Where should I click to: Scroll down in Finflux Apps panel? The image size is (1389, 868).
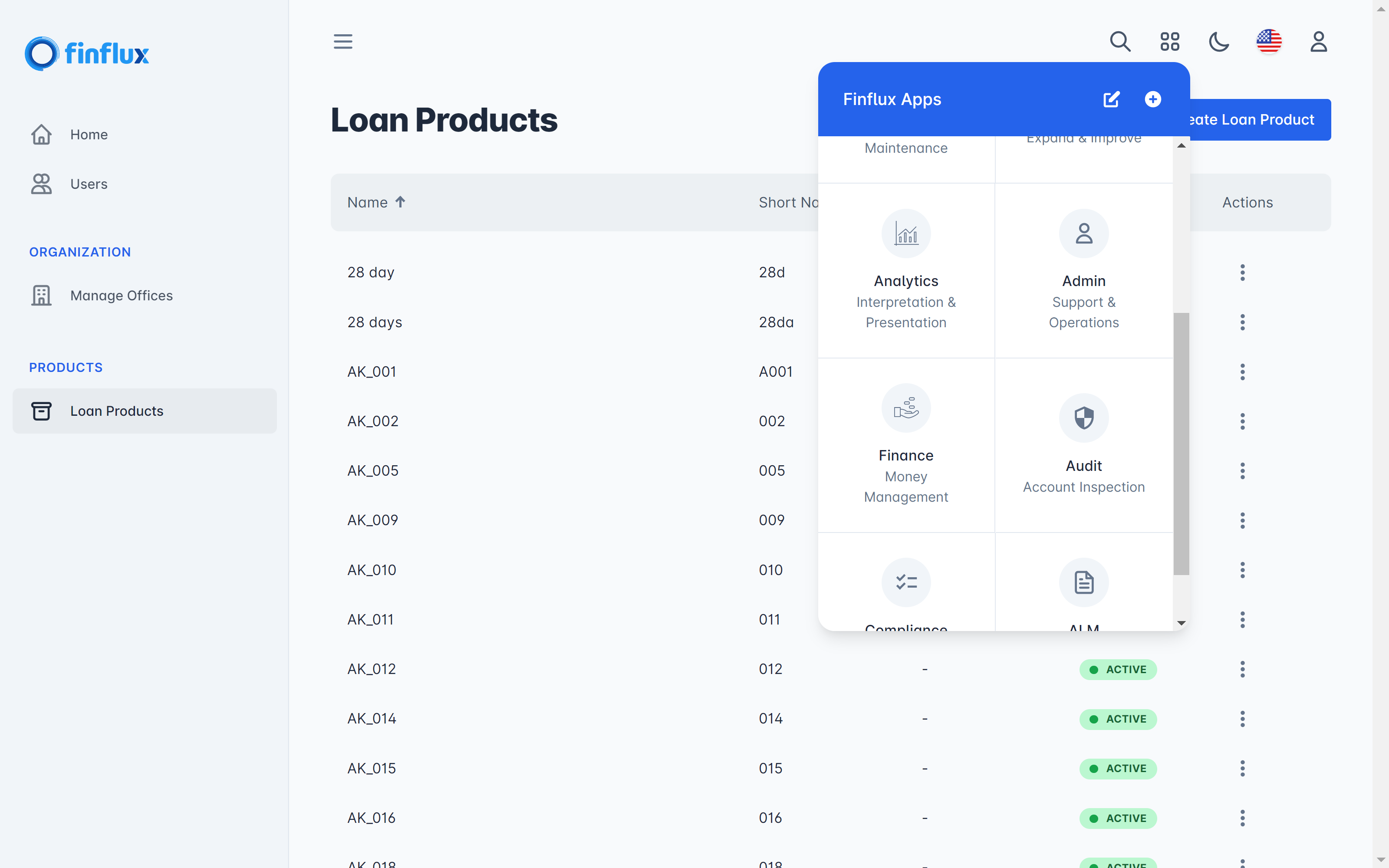(1181, 623)
